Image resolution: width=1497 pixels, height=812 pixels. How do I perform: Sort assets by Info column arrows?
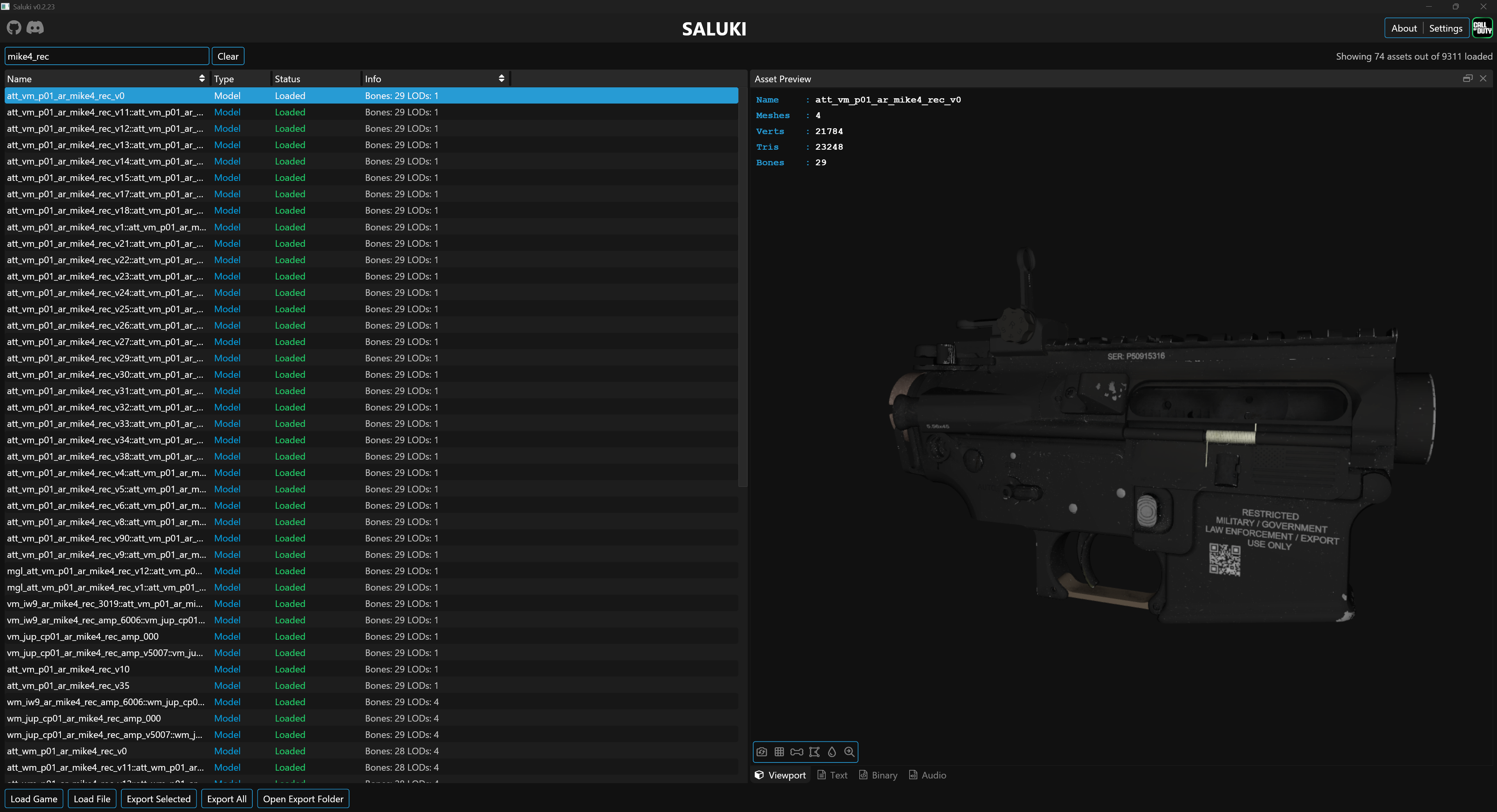502,78
